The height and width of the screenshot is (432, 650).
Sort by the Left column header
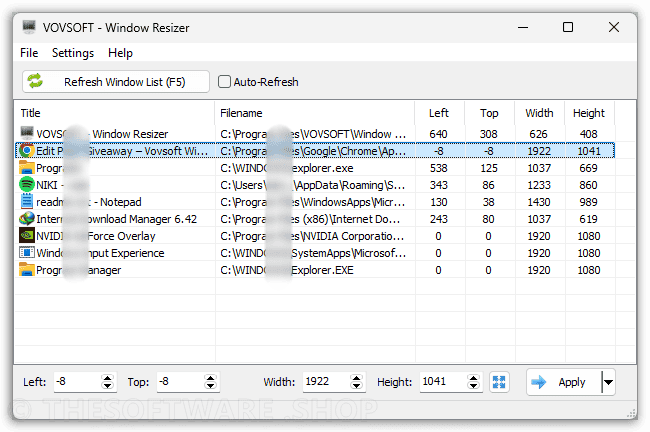click(x=439, y=113)
